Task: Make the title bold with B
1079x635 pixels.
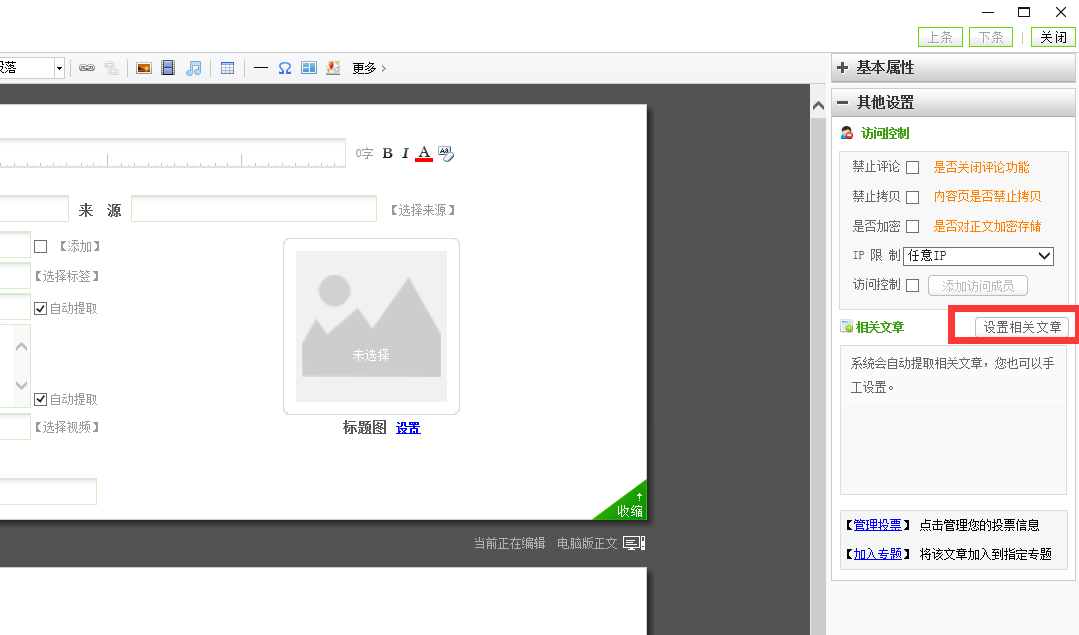Action: coord(388,153)
